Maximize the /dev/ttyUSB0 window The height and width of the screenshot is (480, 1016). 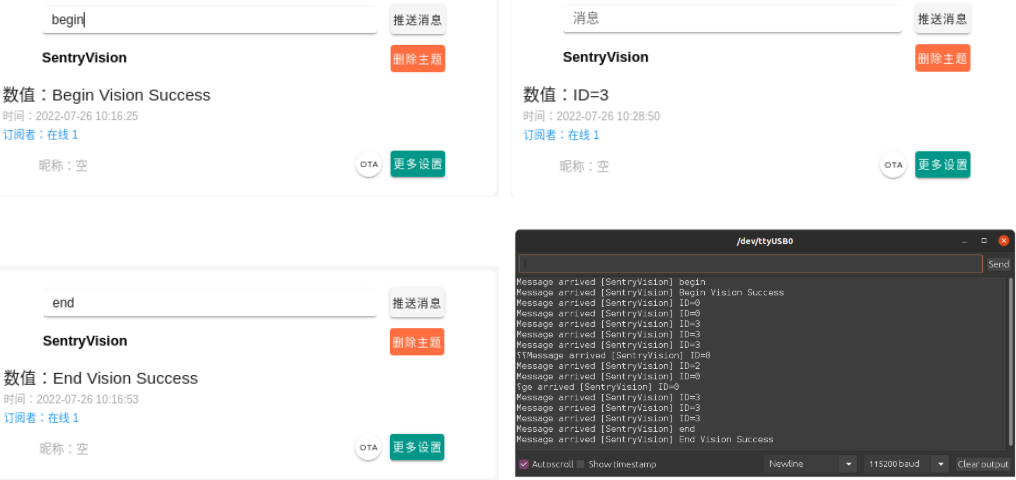[984, 241]
